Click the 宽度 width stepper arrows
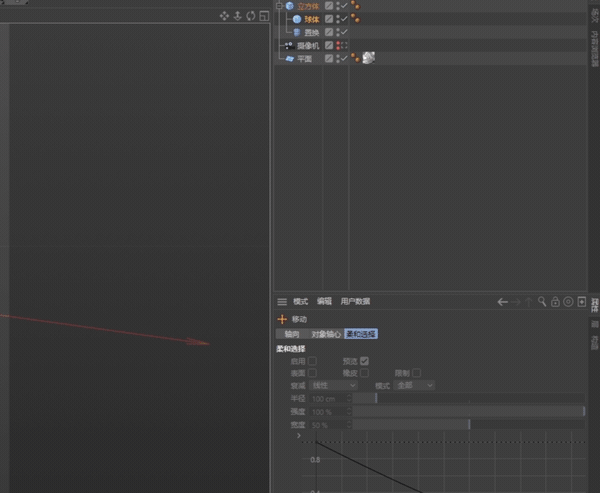 [x=349, y=424]
